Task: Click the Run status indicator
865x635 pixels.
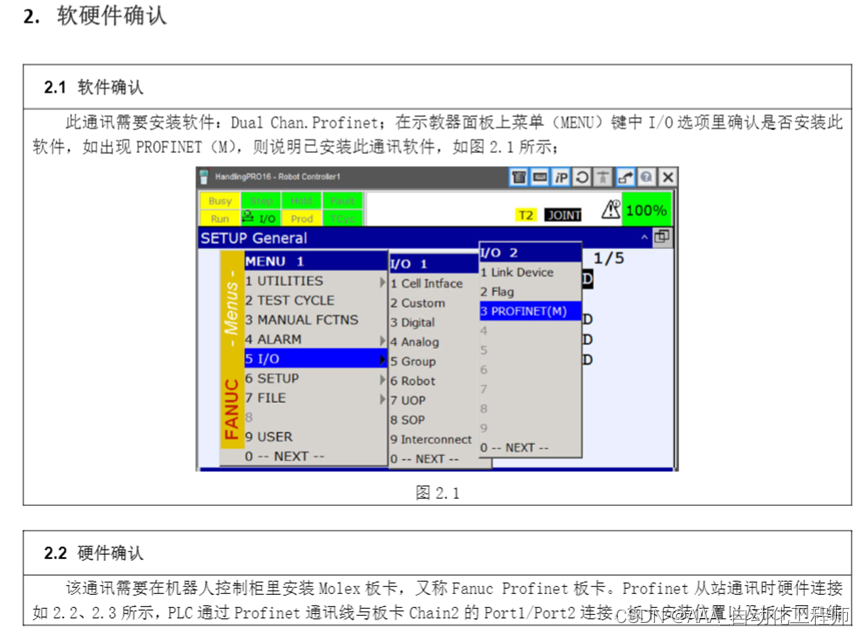Action: click(220, 218)
